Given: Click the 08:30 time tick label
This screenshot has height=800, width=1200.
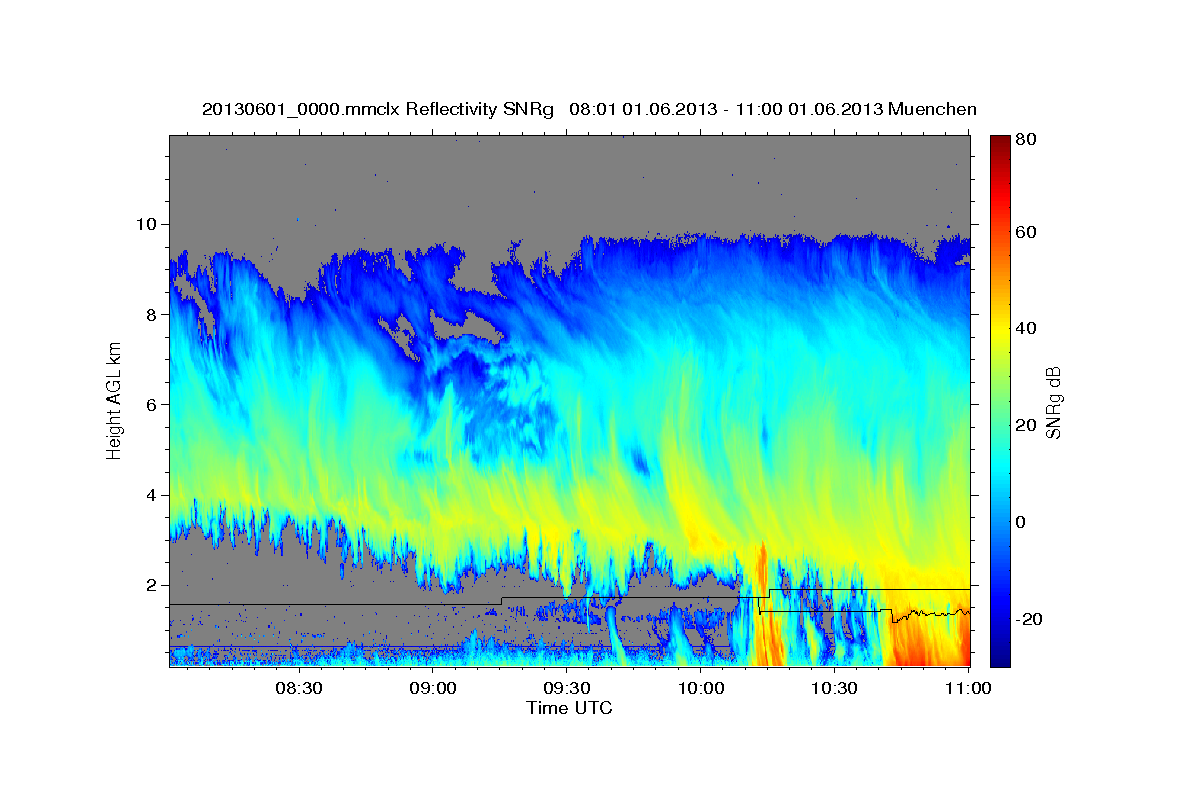Looking at the screenshot, I should 298,688.
